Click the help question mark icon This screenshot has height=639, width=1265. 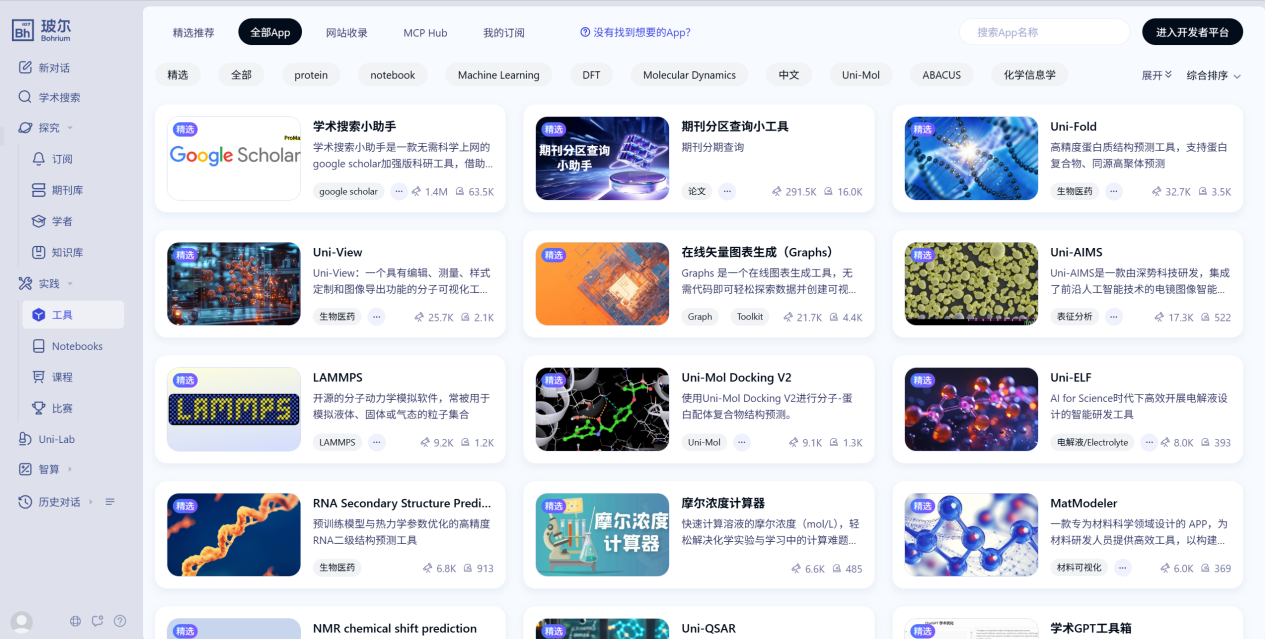120,621
